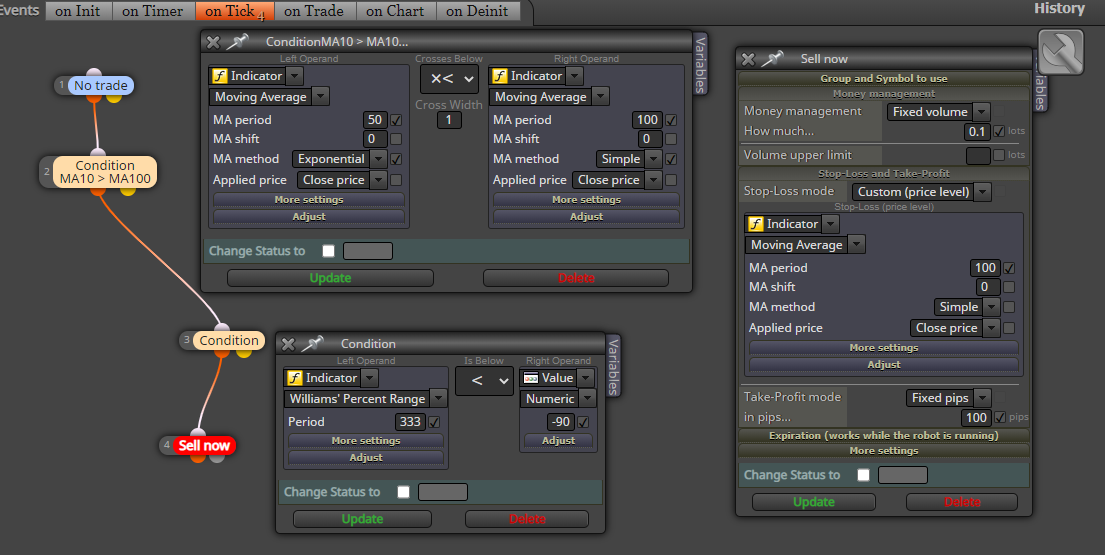Click the left operand Indicator function icon in ConditionMA10
The width and height of the screenshot is (1105, 555).
[x=220, y=76]
